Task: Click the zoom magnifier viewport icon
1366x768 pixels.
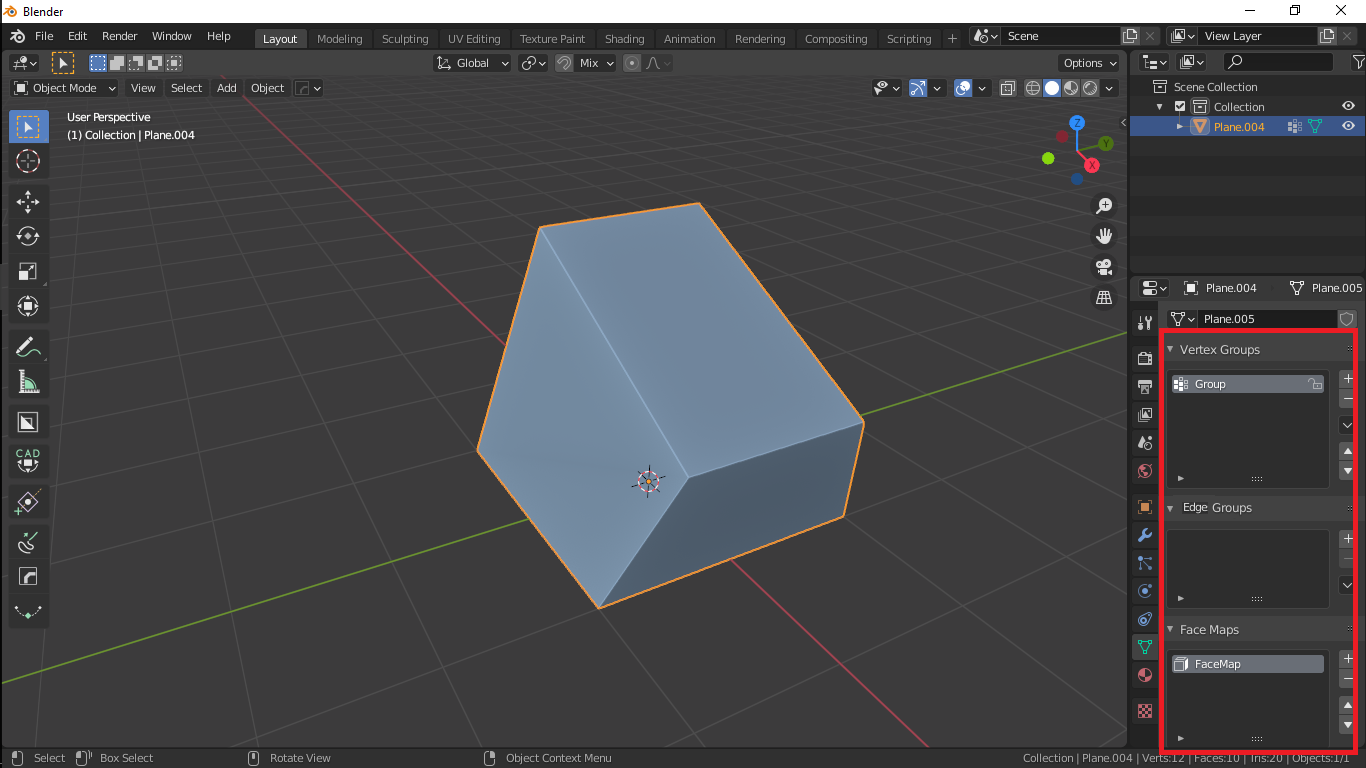Action: pos(1104,205)
